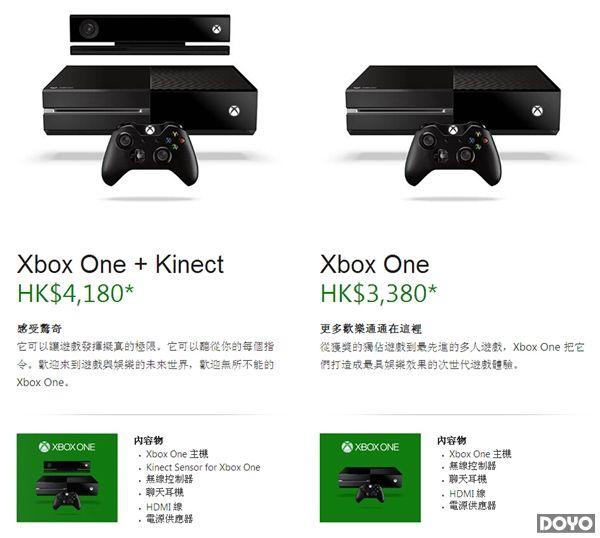Select the left bundle's wireless controller image
The height and width of the screenshot is (538, 600).
[150, 154]
